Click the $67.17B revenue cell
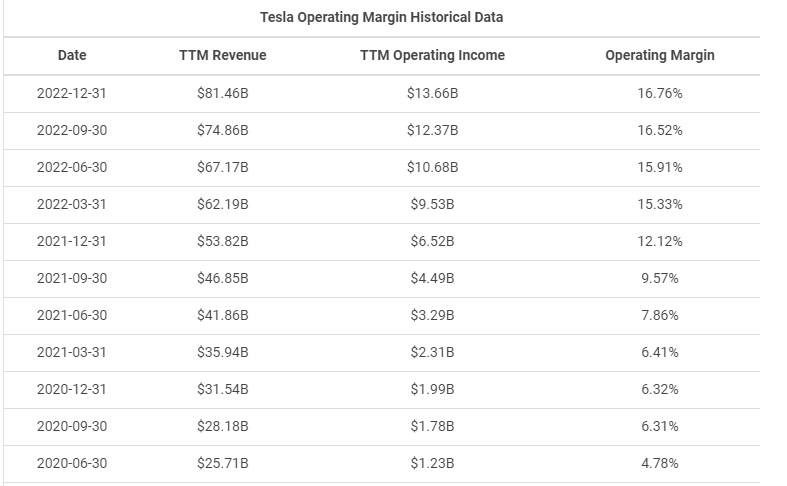The image size is (787, 486). 223,168
